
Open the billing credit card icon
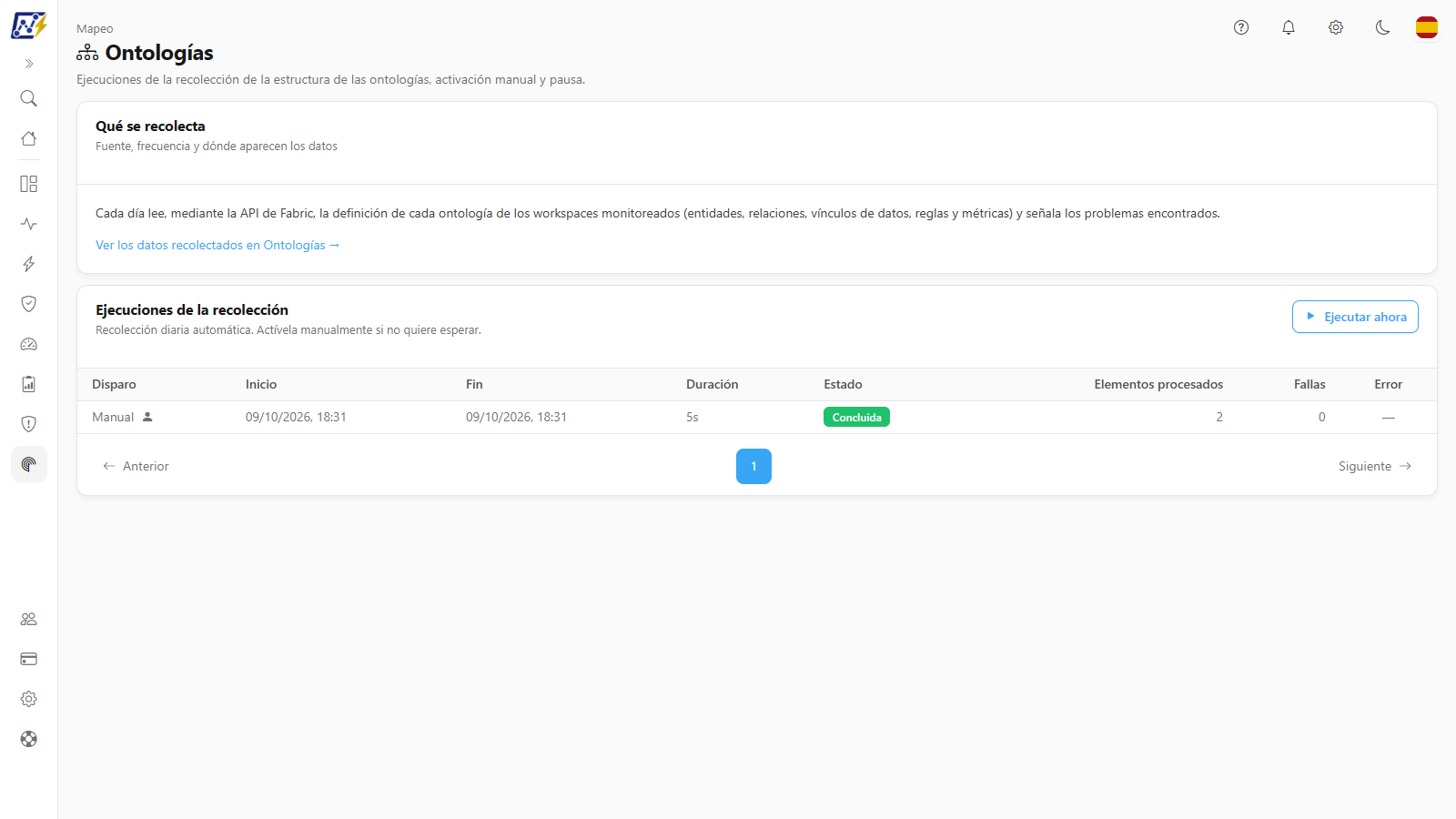[x=29, y=659]
